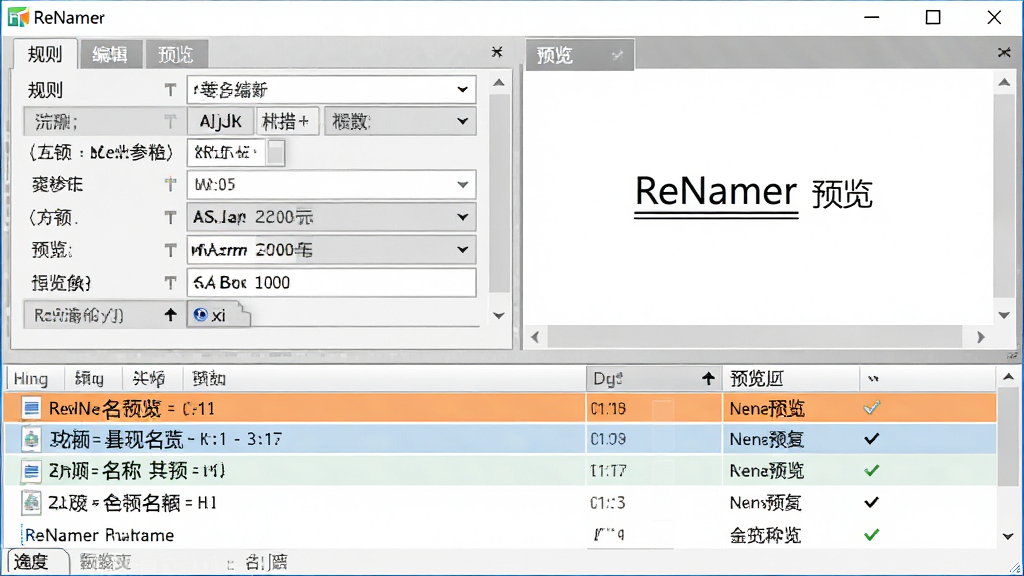The width and height of the screenshot is (1024, 576).
Task: Select the bottom-left status tab
Action: tap(38, 562)
